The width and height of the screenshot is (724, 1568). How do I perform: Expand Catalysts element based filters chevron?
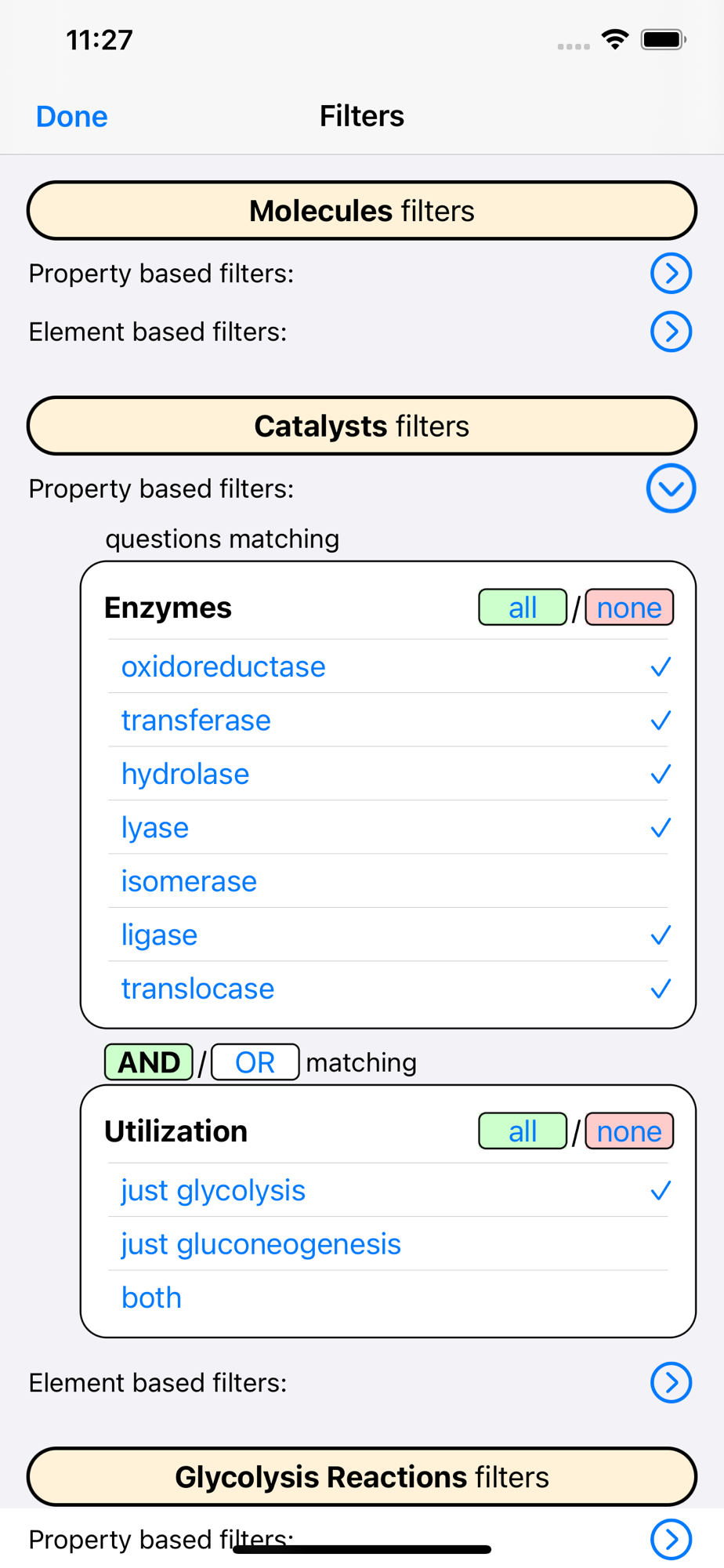pos(671,1382)
